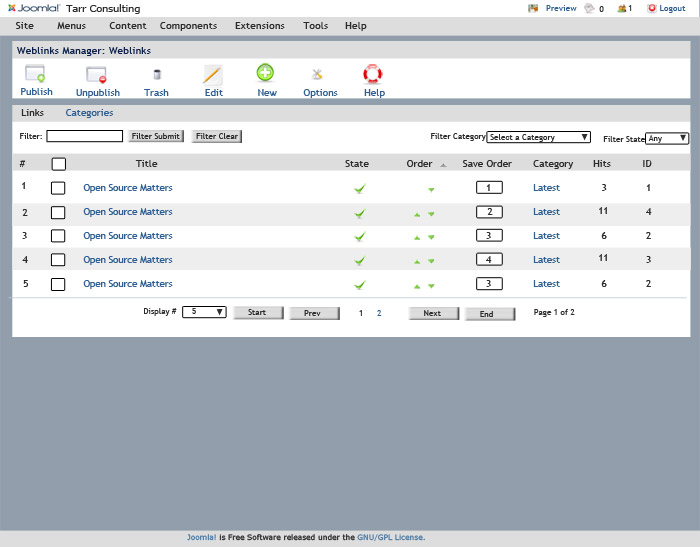Click the New green plus icon
Image resolution: width=700 pixels, height=547 pixels.
266,73
